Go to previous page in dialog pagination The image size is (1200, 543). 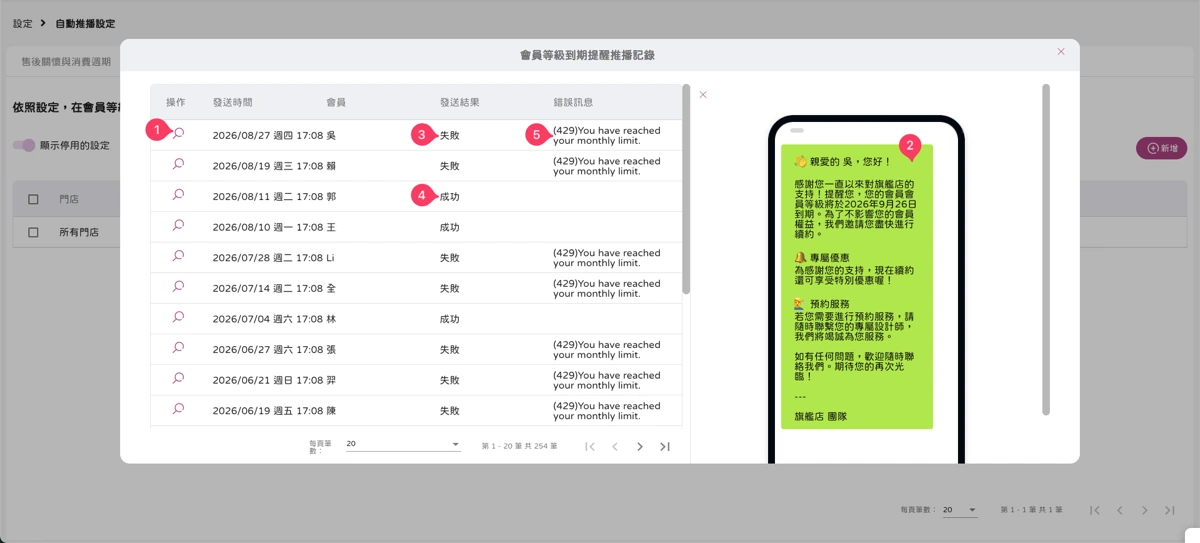615,446
